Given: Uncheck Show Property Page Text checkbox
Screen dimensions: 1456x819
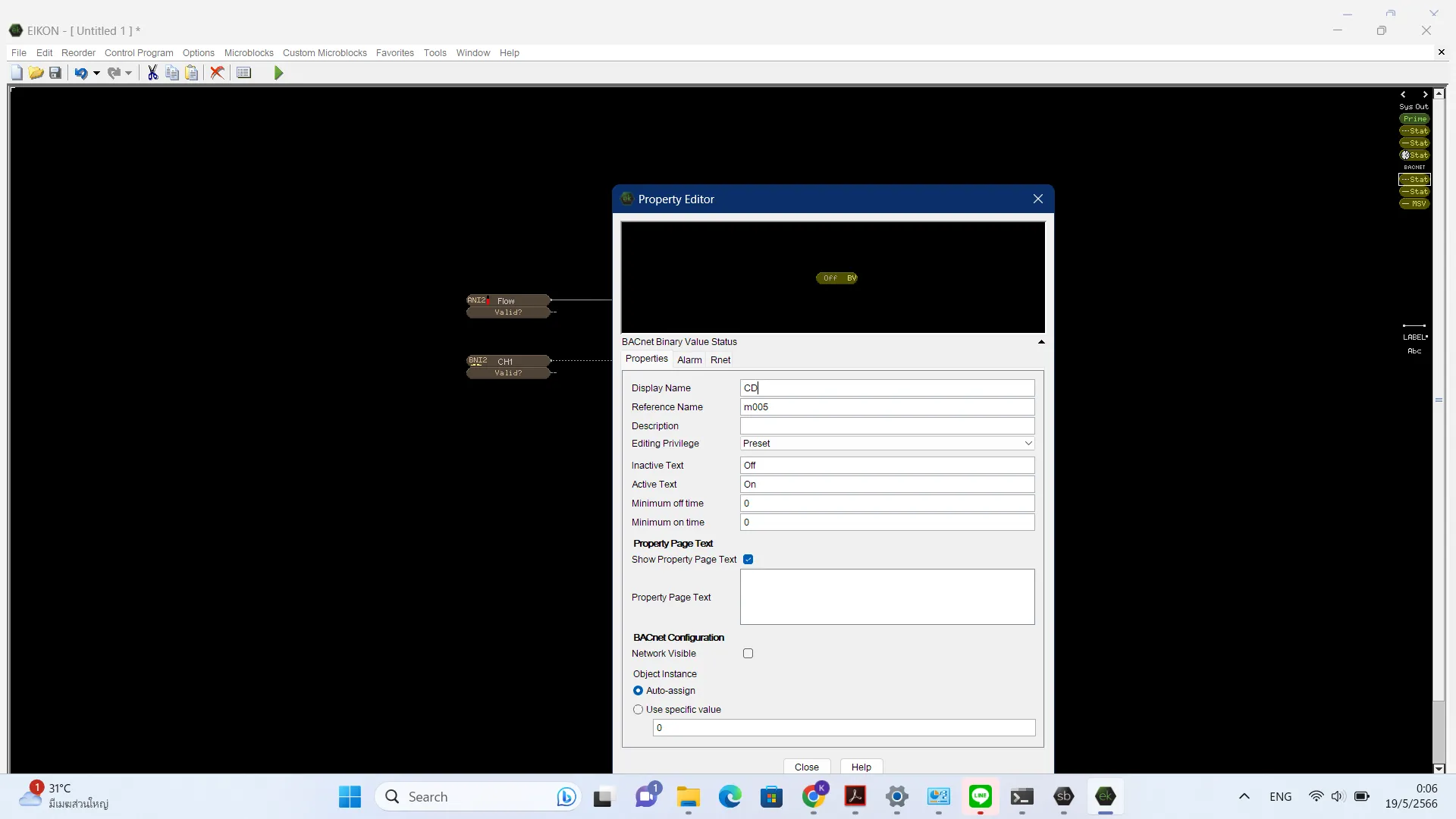Looking at the screenshot, I should [748, 560].
